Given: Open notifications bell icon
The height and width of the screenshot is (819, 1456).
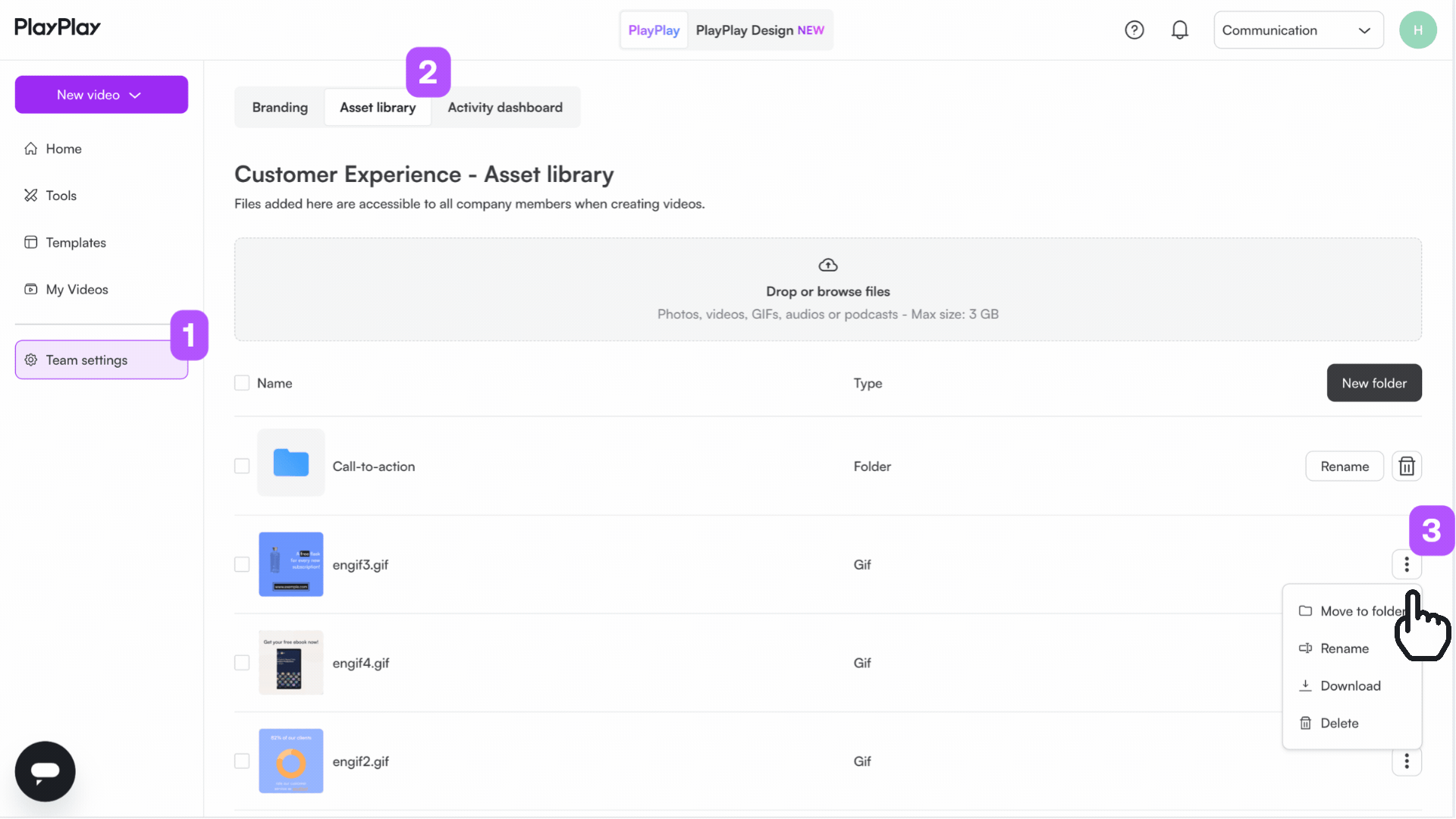Looking at the screenshot, I should [1180, 30].
